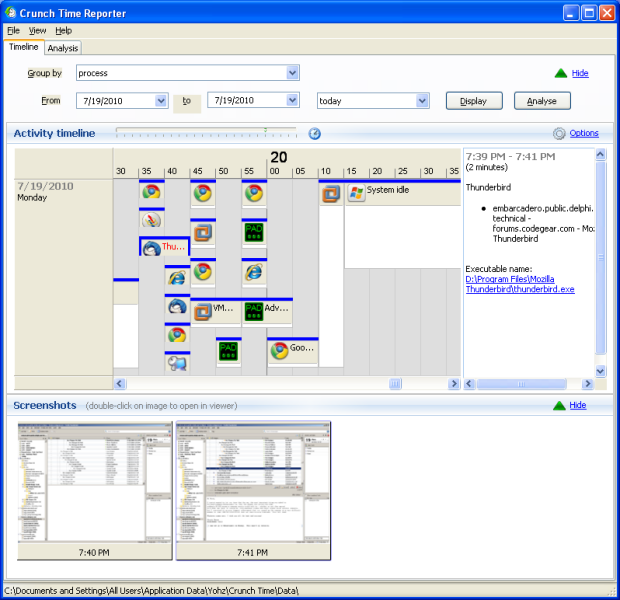The image size is (620, 600).
Task: Click the green PAD block labeled Adv...
Action: pos(266,310)
